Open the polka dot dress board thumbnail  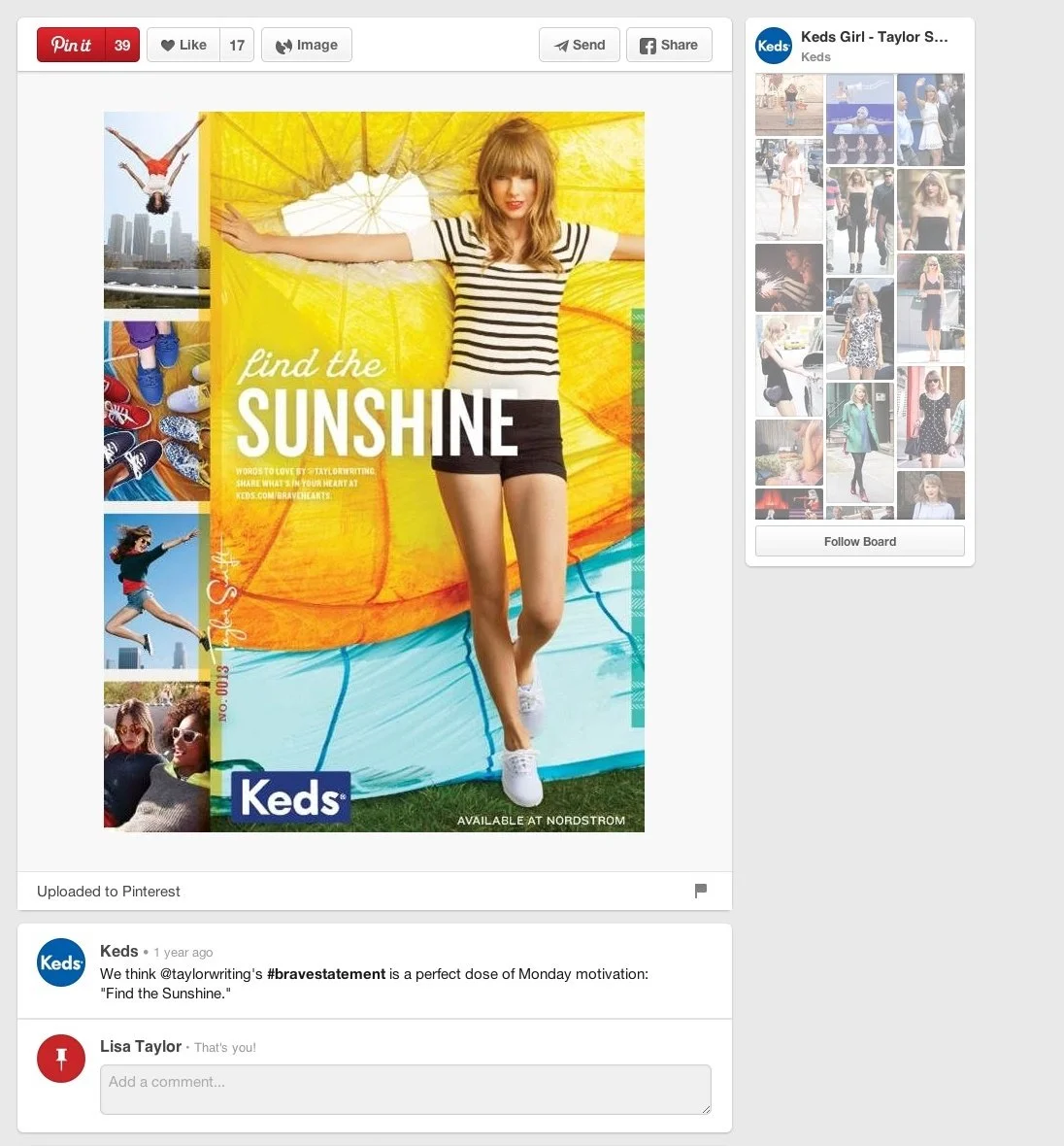[x=930, y=417]
